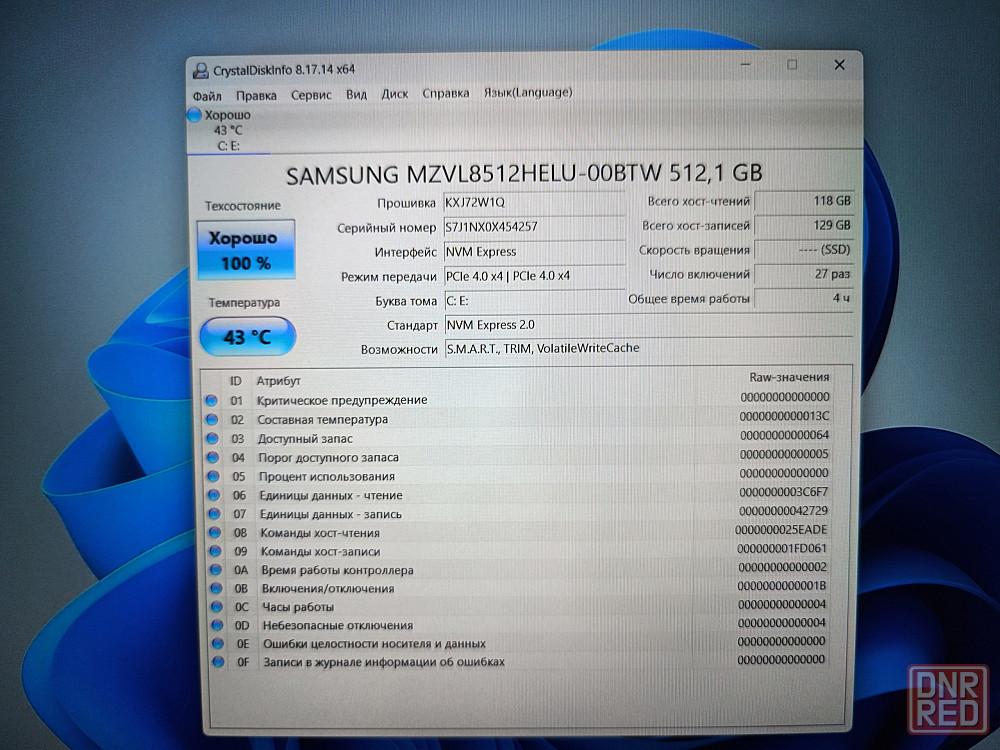Open the Язык(Language) menu
This screenshot has width=1000, height=750.
pyautogui.click(x=528, y=92)
